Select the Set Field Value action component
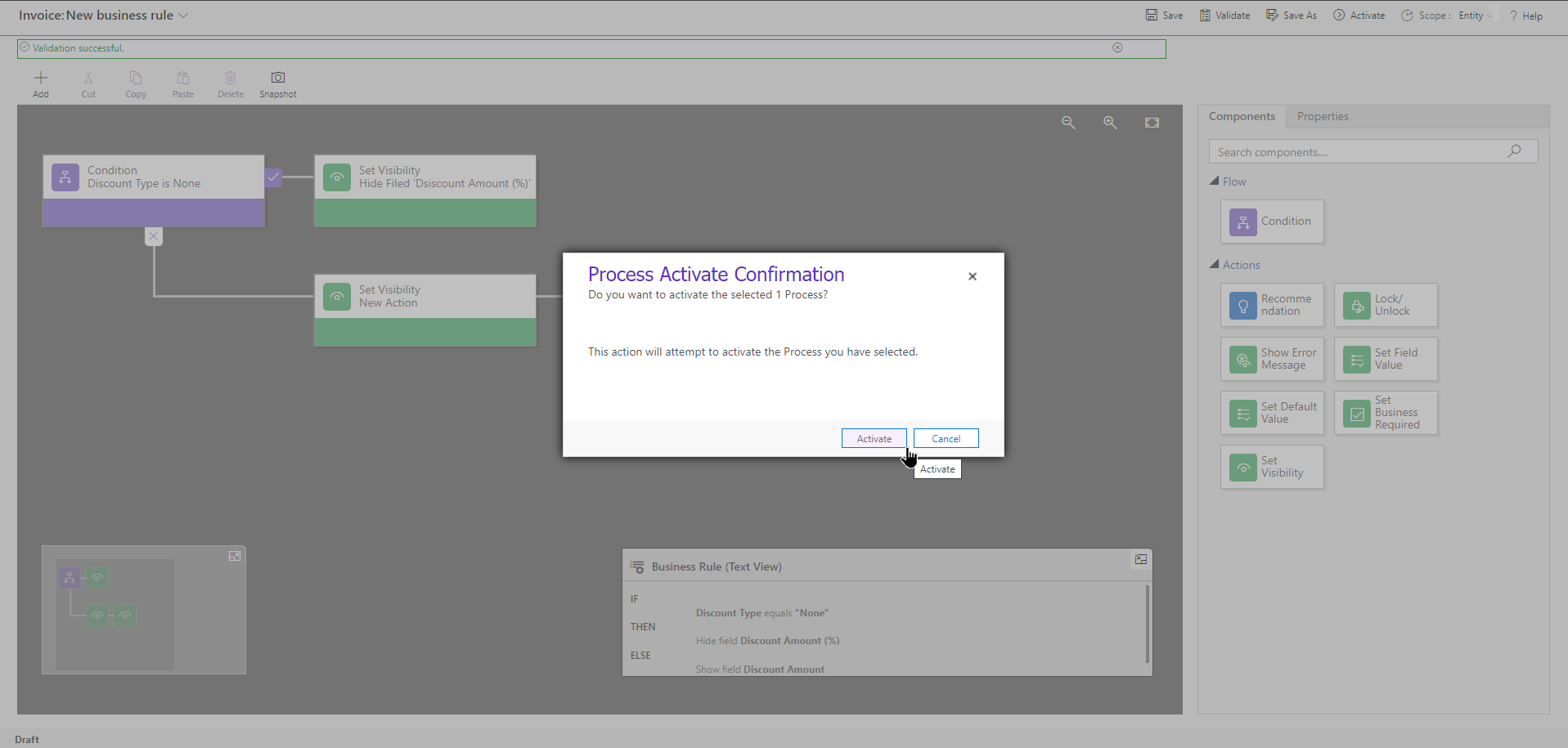Screen dimensions: 1568x748 click(x=1386, y=359)
